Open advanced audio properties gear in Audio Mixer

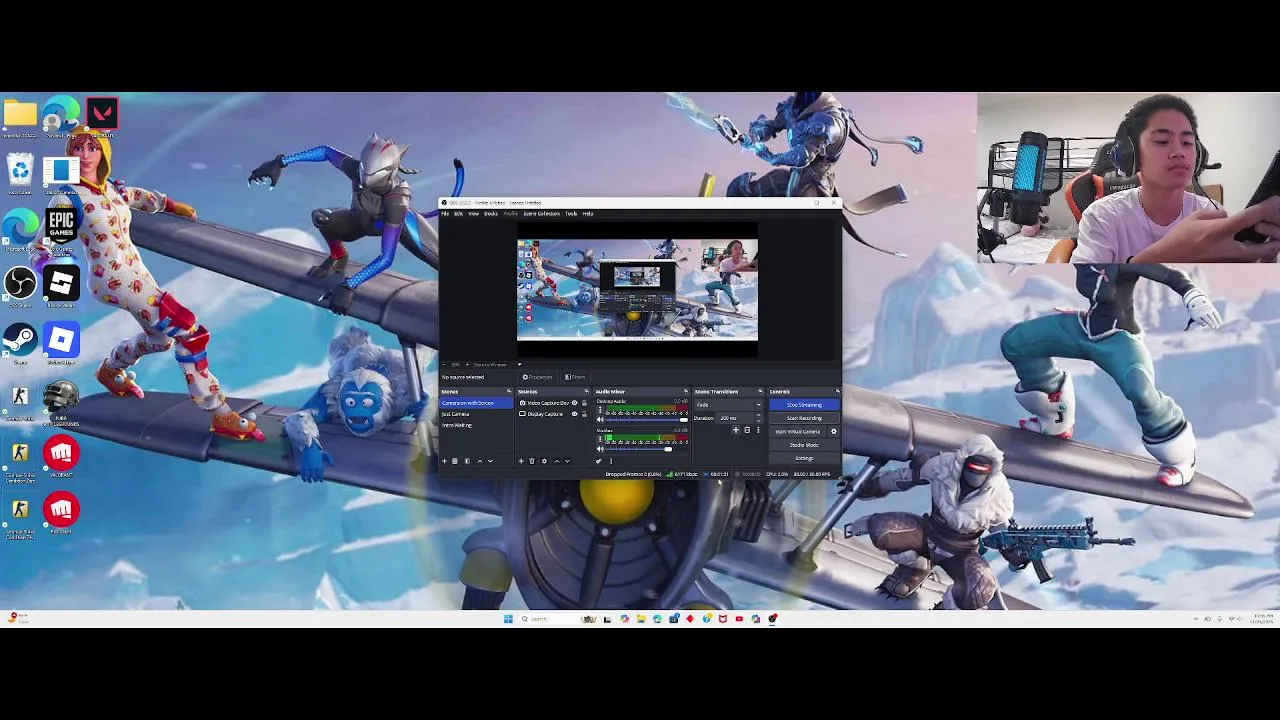coord(599,461)
